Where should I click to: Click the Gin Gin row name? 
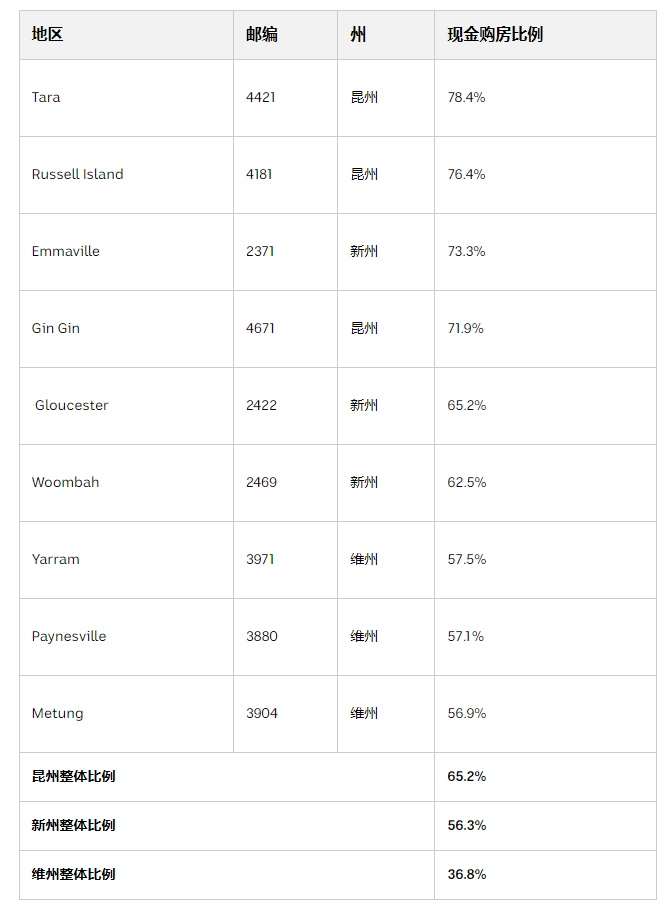pyautogui.click(x=56, y=328)
